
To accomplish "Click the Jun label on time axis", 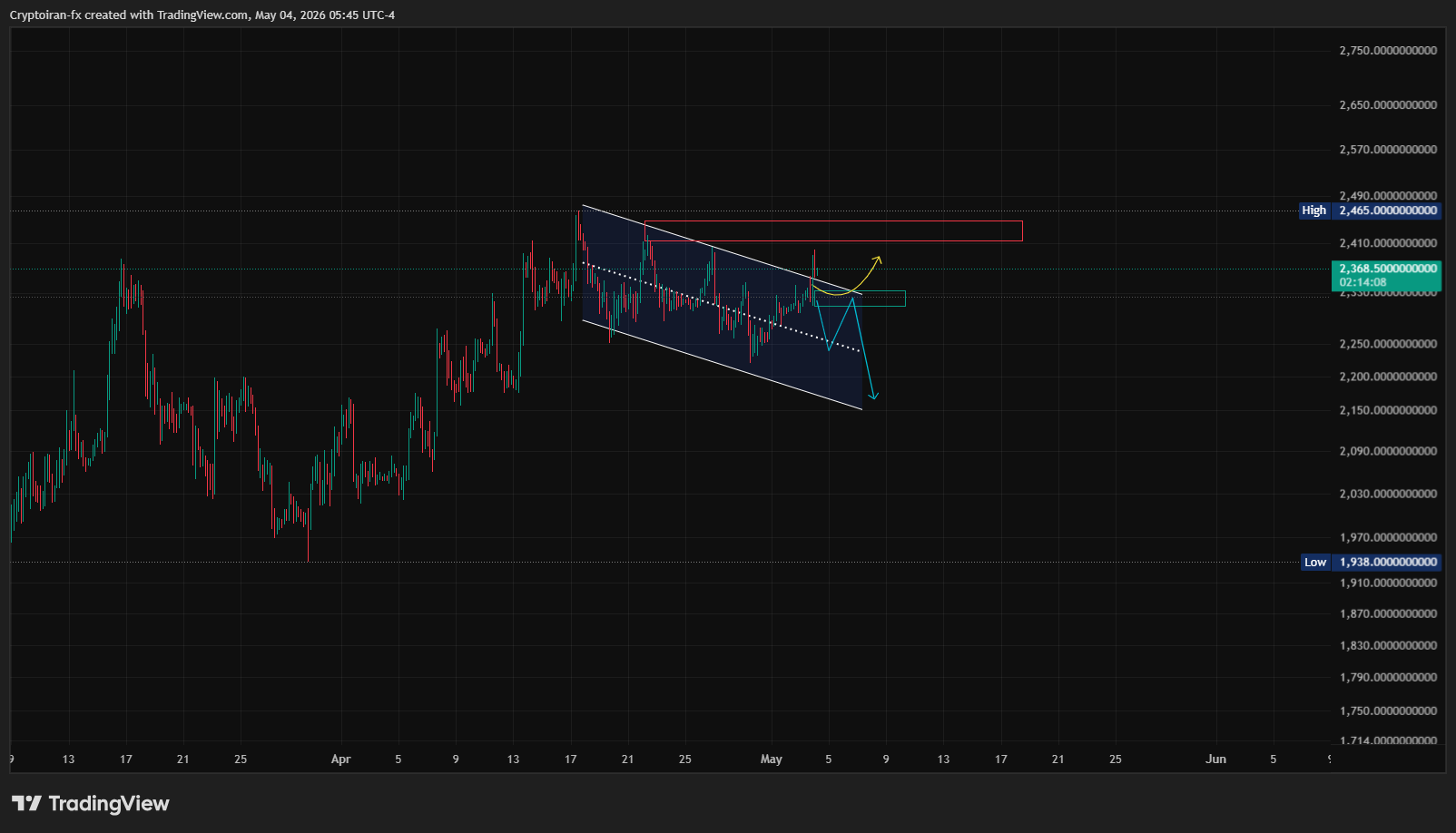I will point(1215,759).
